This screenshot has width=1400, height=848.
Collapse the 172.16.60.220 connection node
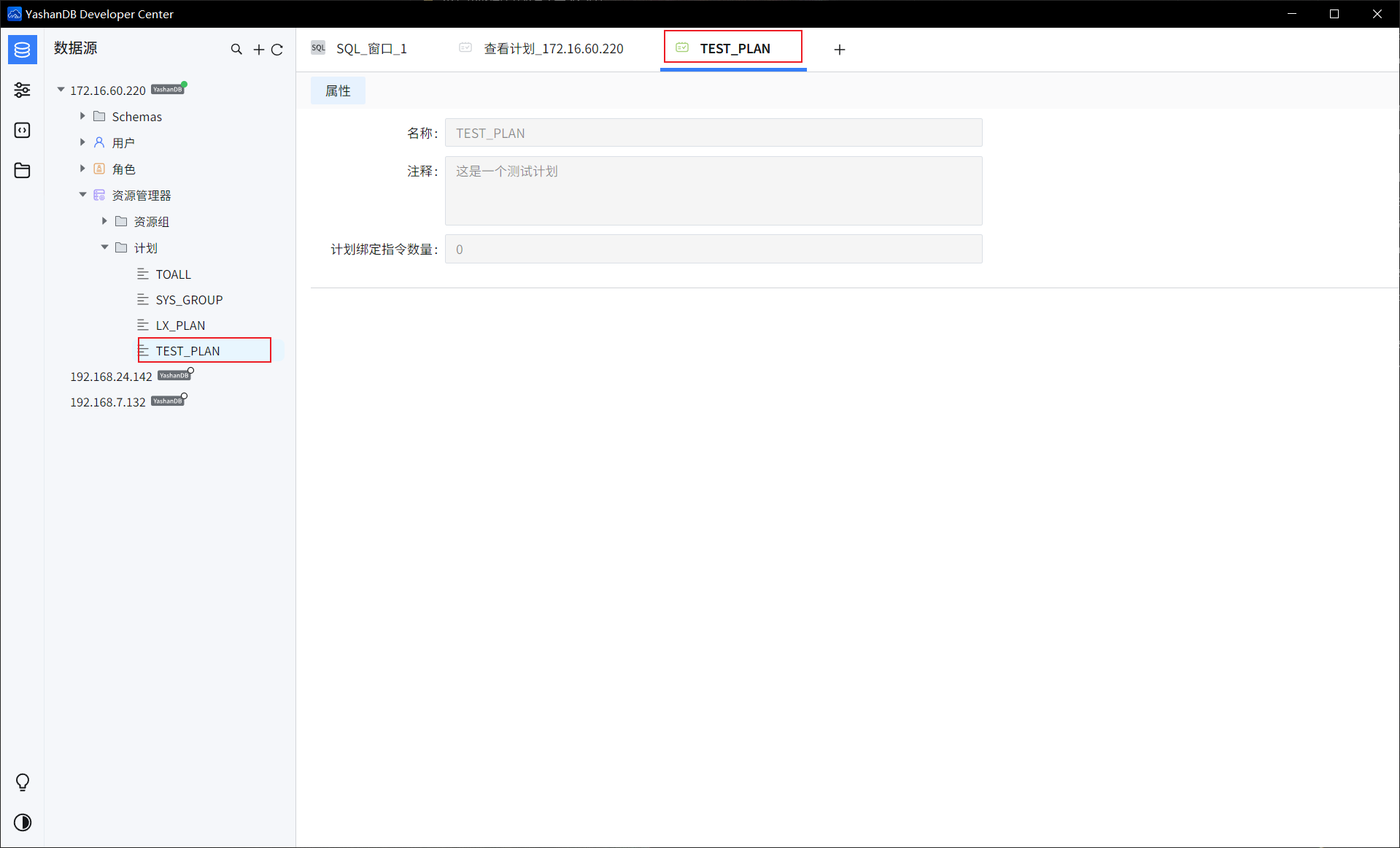pyautogui.click(x=61, y=90)
